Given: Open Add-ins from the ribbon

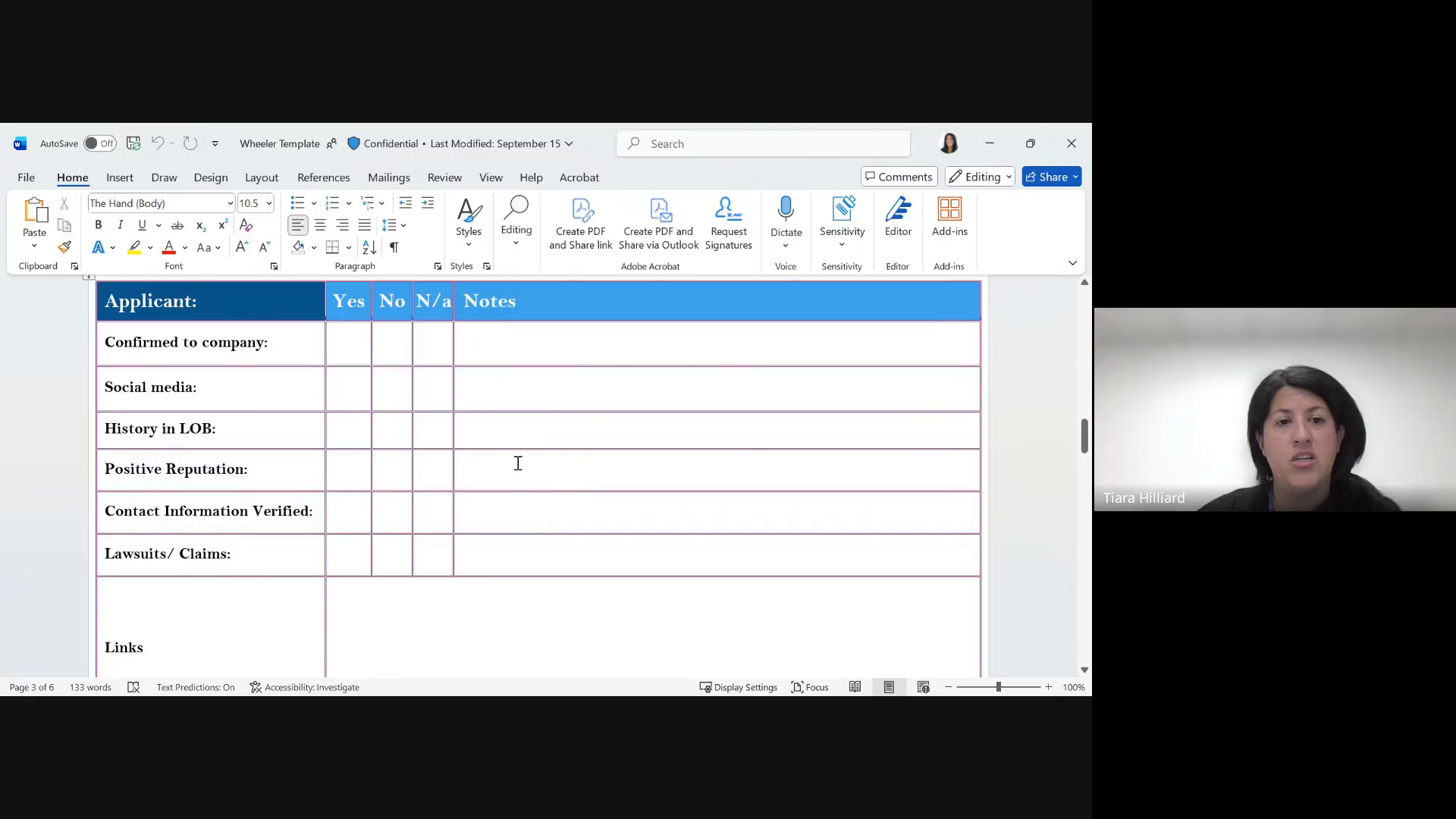Looking at the screenshot, I should point(949,218).
